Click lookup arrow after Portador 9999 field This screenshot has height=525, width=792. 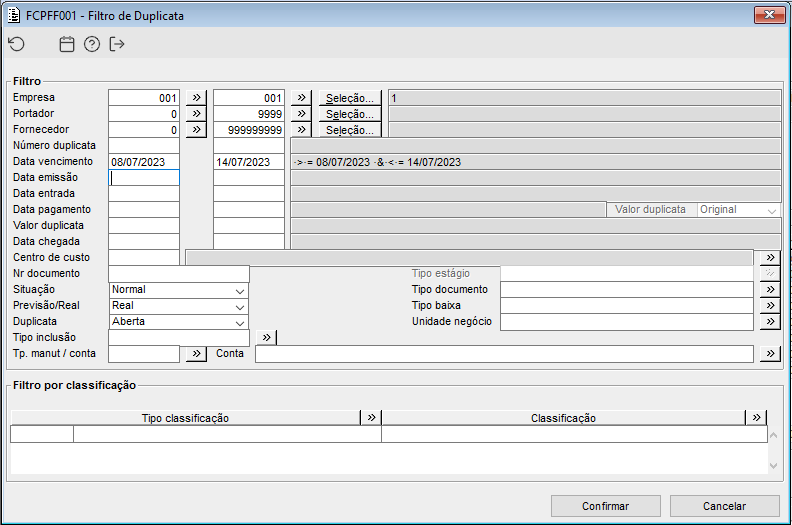coord(301,114)
